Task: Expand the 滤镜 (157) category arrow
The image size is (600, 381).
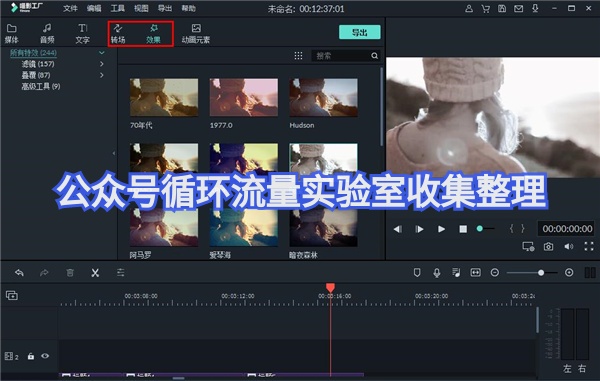Action: (x=102, y=64)
